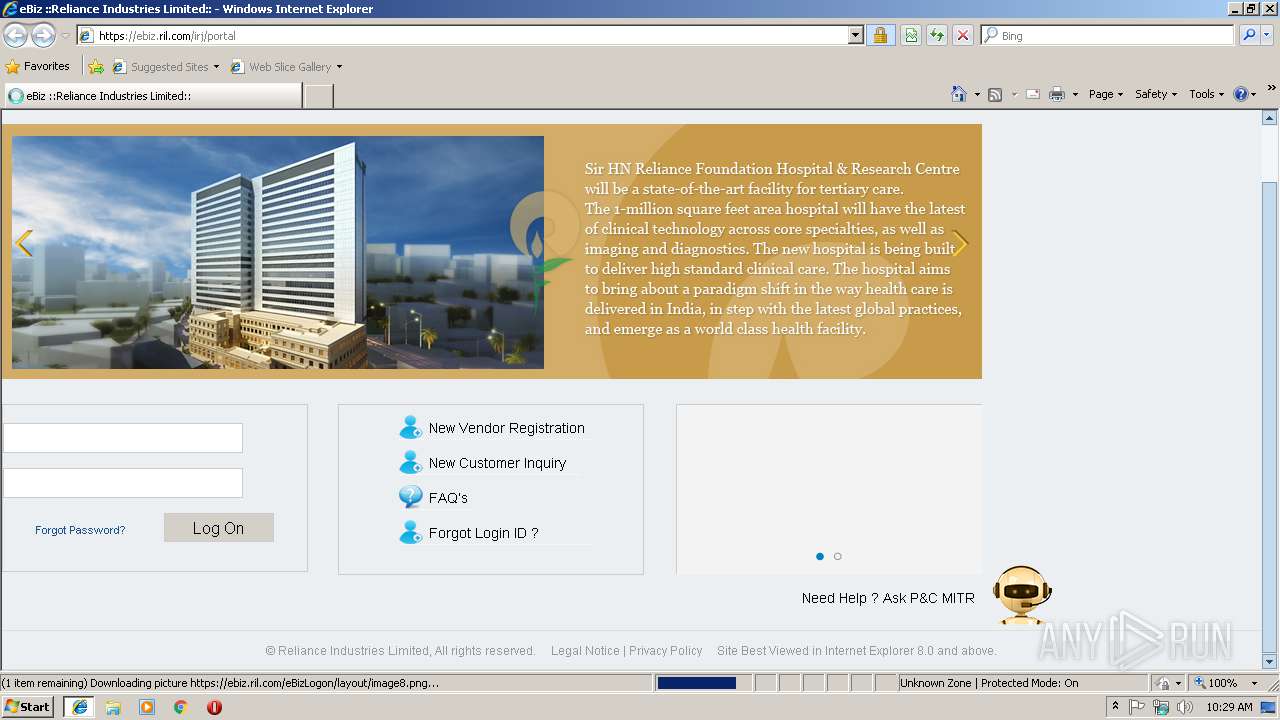Open New Customer Inquiry link
The width and height of the screenshot is (1280, 720).
(497, 463)
